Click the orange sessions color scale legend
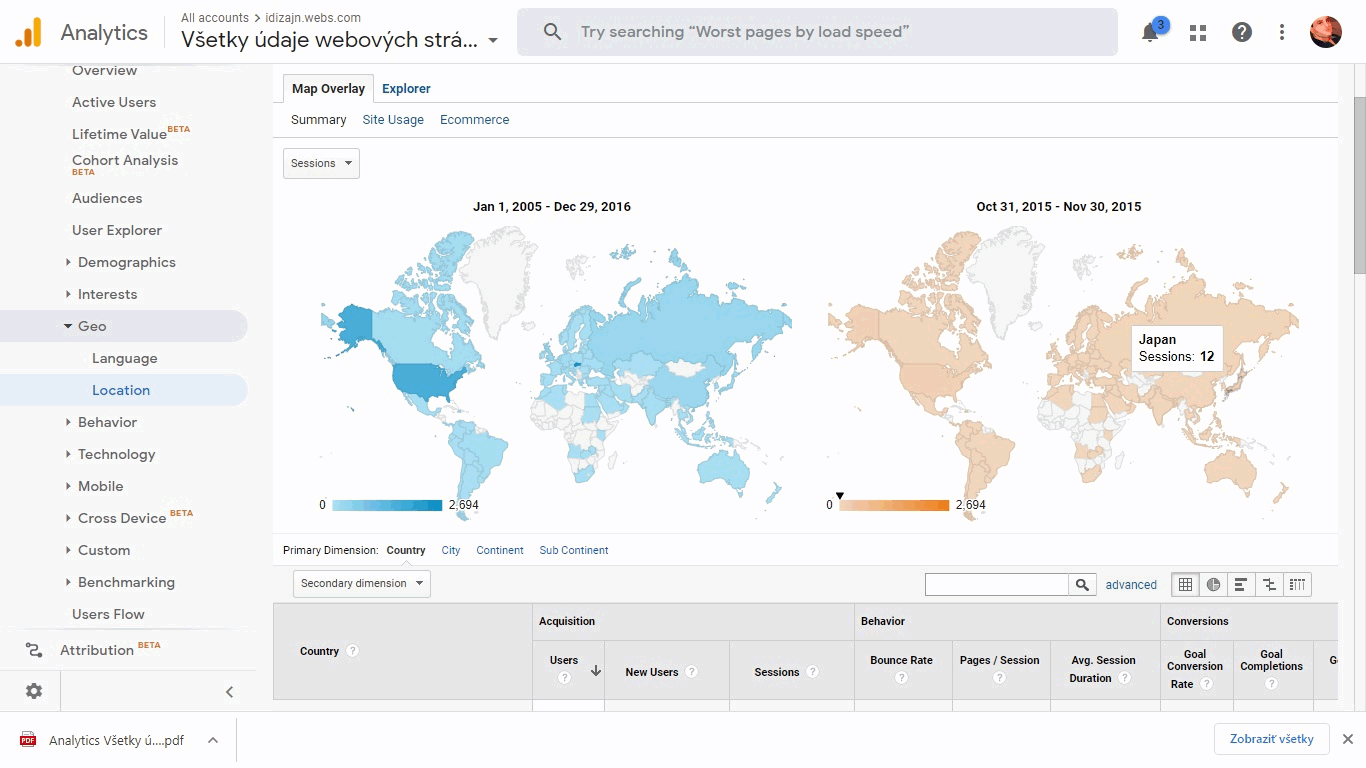Viewport: 1366px width, 768px height. [x=894, y=505]
